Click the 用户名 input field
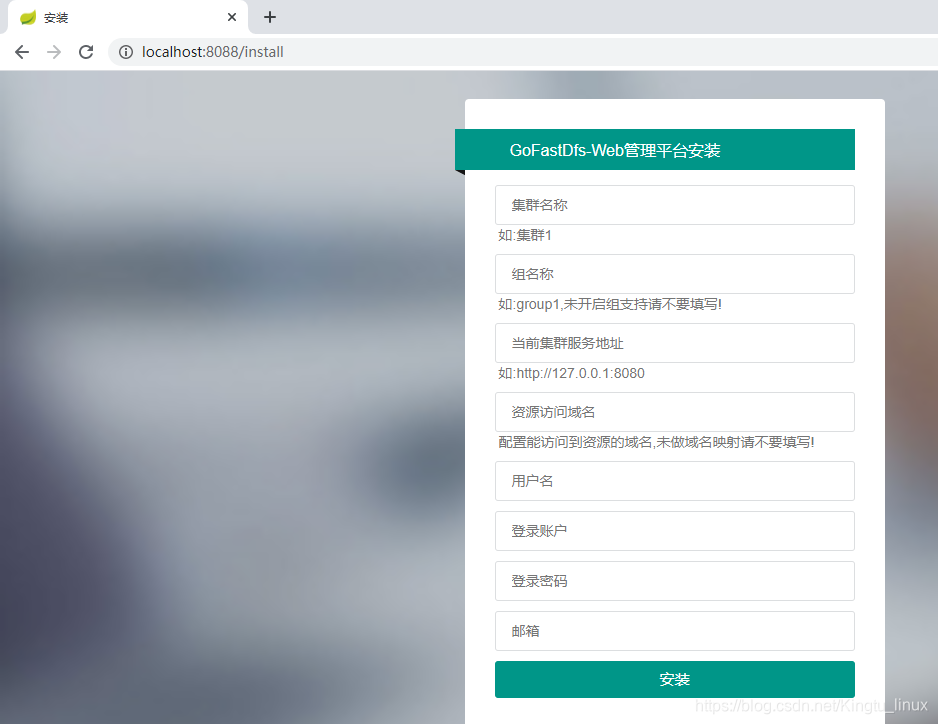 pos(674,481)
